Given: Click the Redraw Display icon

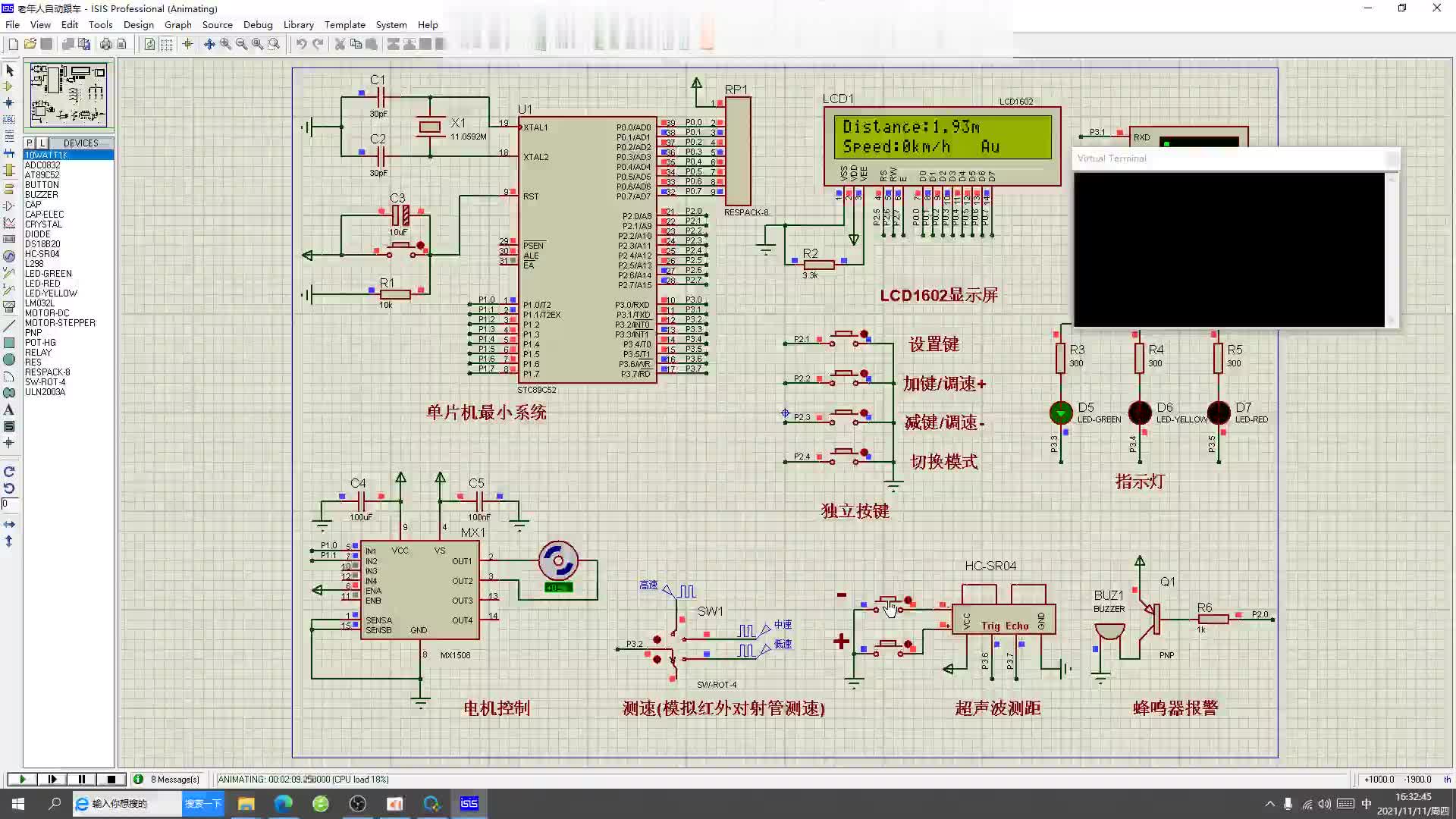Looking at the screenshot, I should pyautogui.click(x=149, y=44).
